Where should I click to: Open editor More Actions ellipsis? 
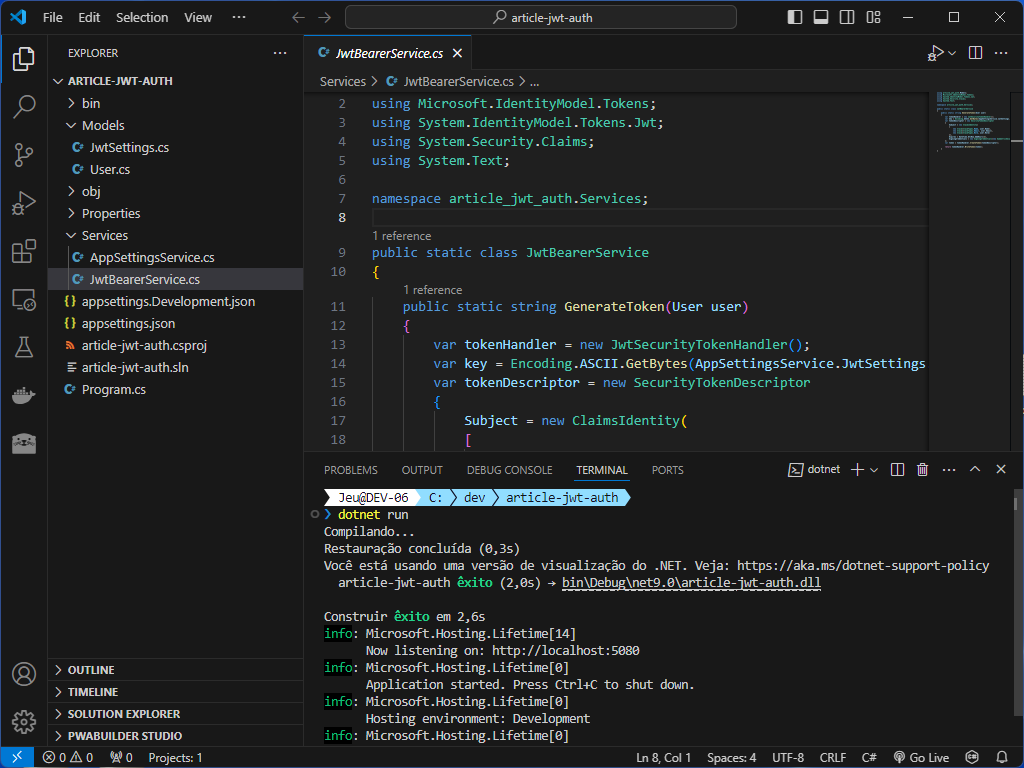point(1001,53)
